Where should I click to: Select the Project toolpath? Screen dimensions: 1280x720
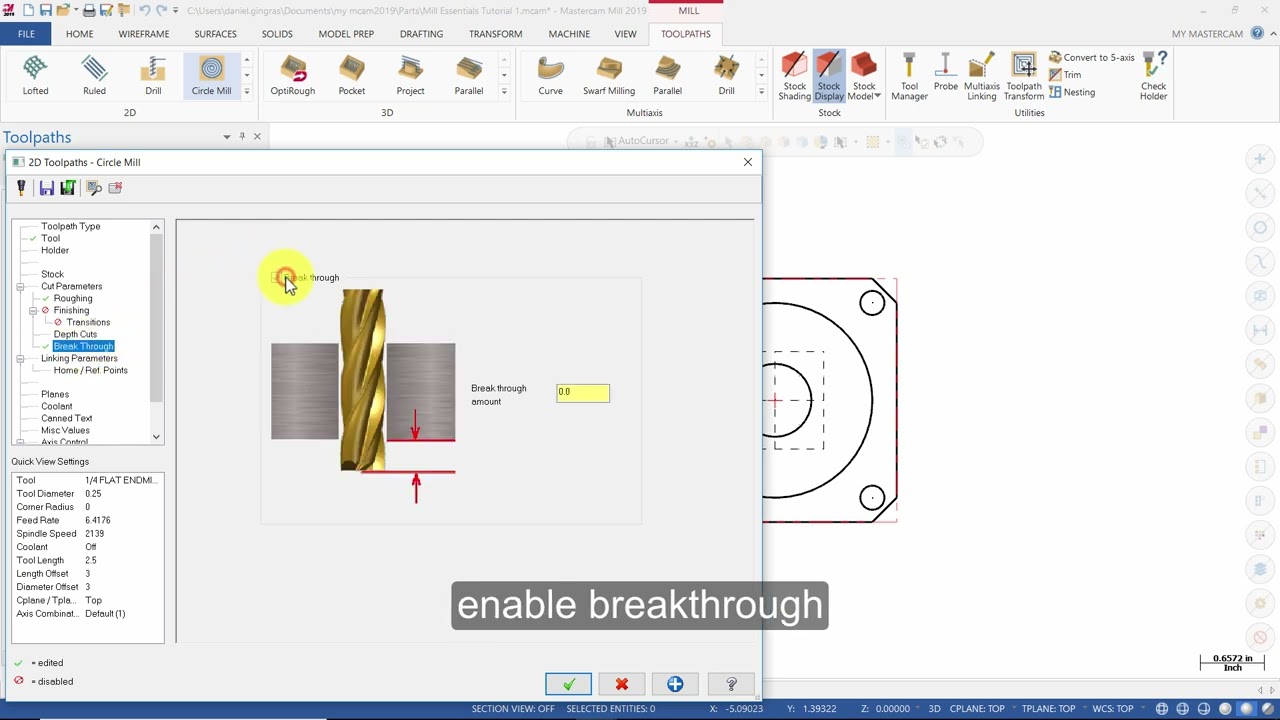410,76
